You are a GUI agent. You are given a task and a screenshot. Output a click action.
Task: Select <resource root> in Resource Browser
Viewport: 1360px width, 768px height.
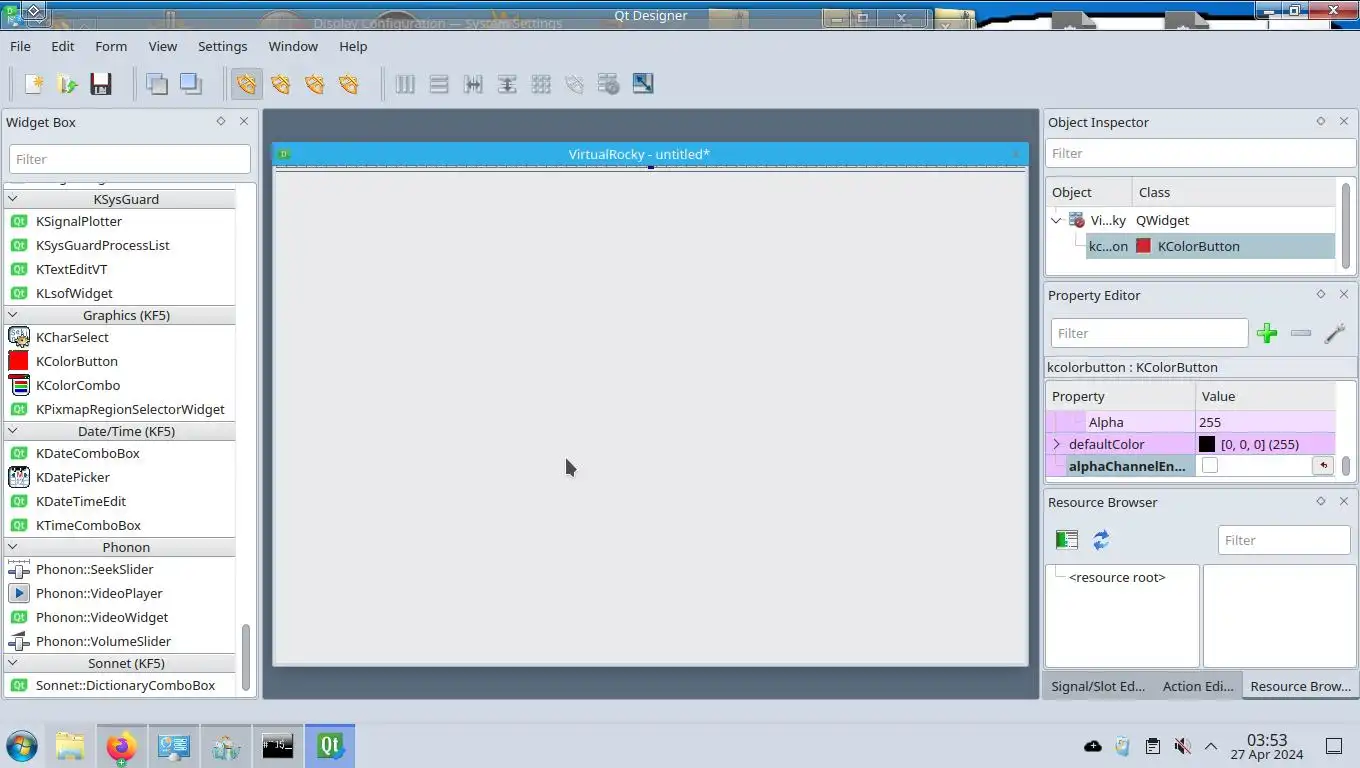point(1117,577)
